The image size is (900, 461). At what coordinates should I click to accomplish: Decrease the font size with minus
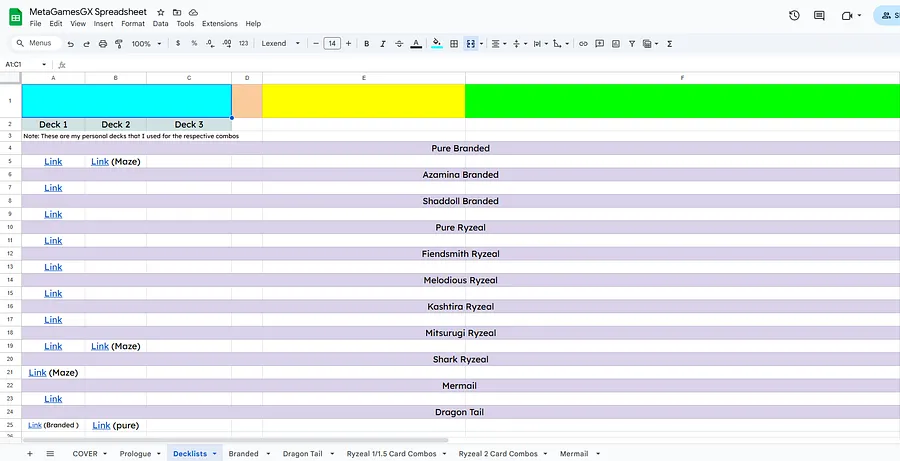(316, 44)
